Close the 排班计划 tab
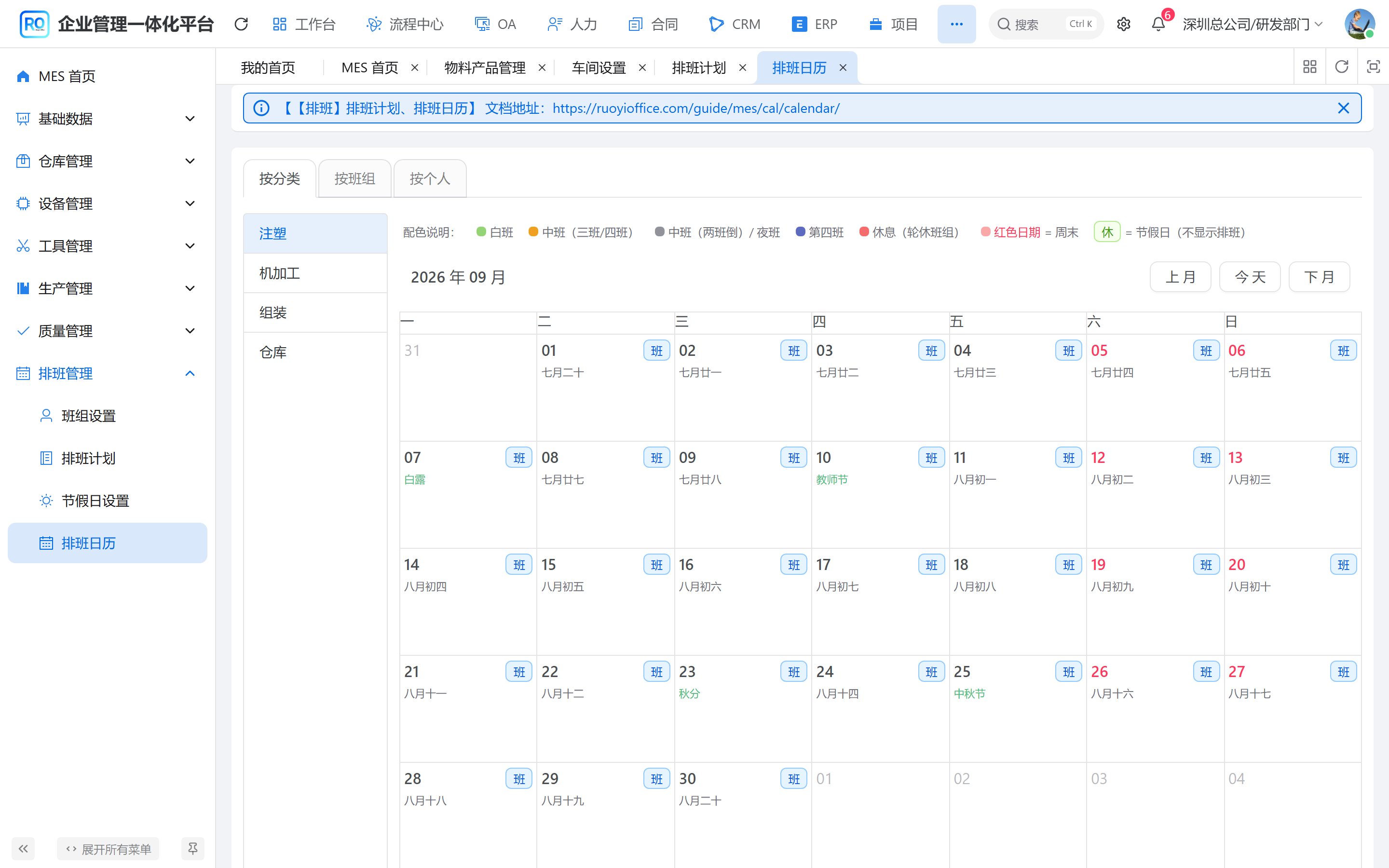The height and width of the screenshot is (868, 1389). 743,68
